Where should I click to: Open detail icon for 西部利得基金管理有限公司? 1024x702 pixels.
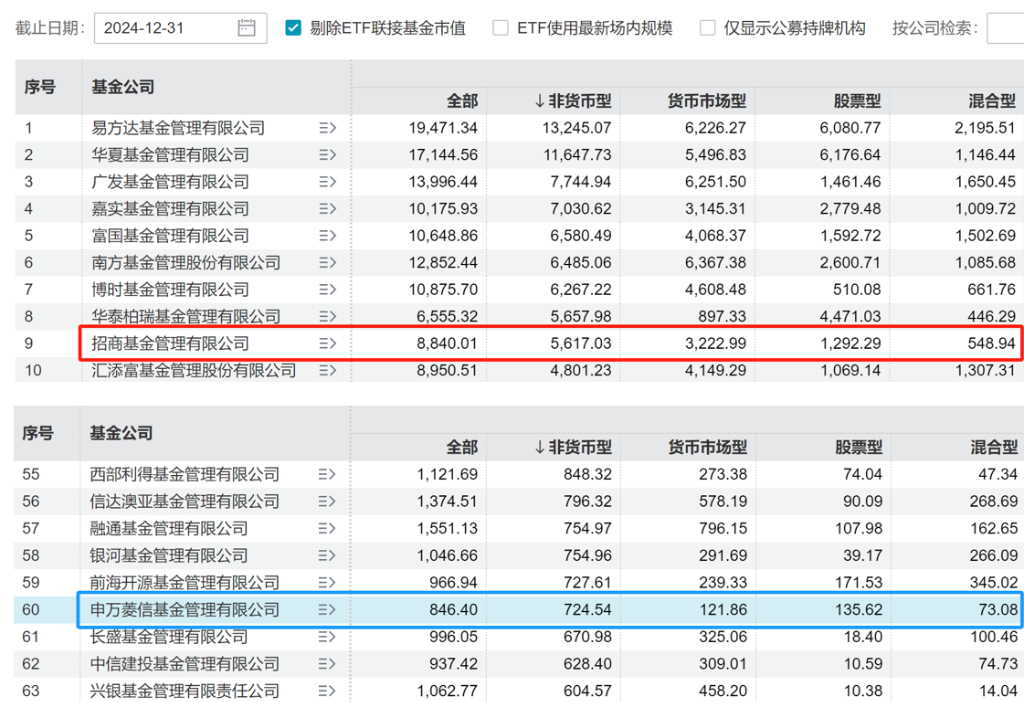(327, 475)
